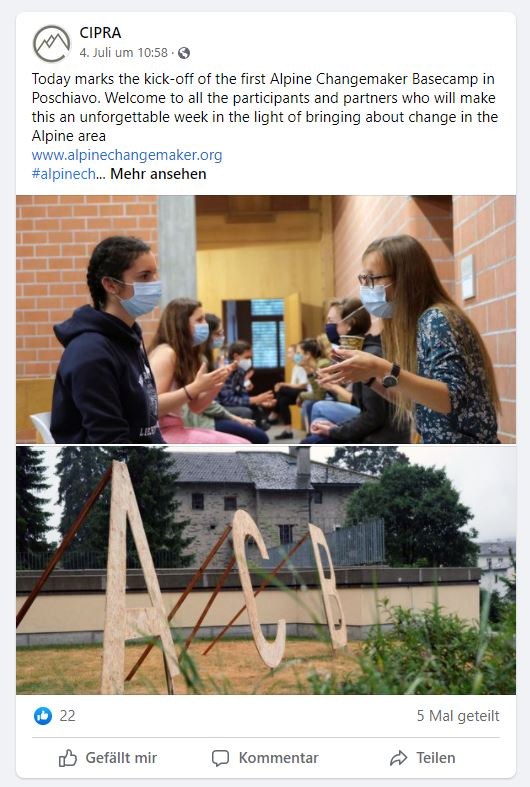530x787 pixels.
Task: Expand post text with Mehr ansehen
Action: [x=158, y=174]
